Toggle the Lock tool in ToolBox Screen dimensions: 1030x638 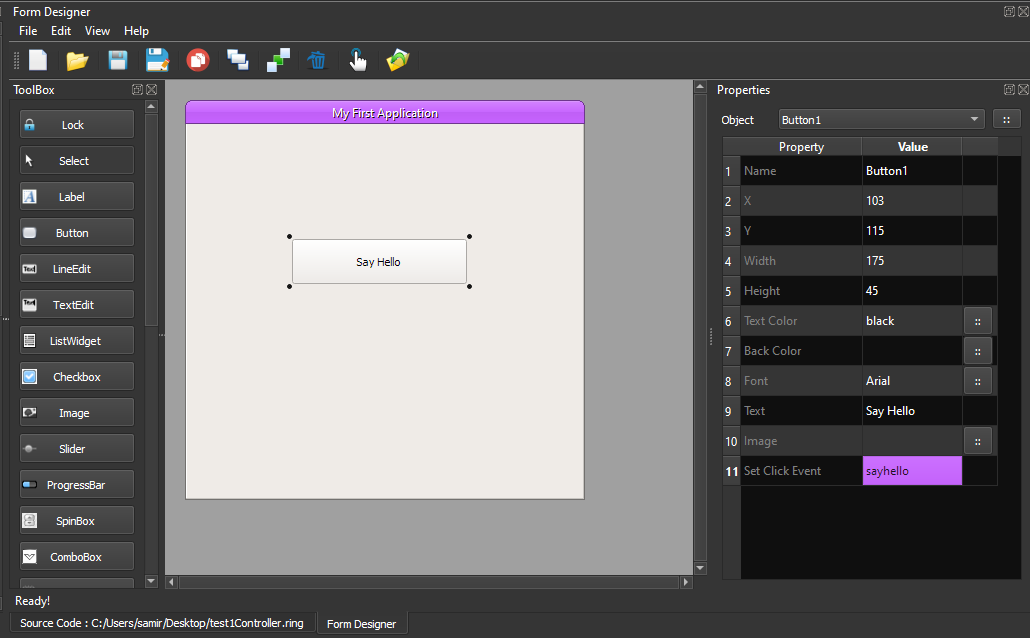[77, 125]
